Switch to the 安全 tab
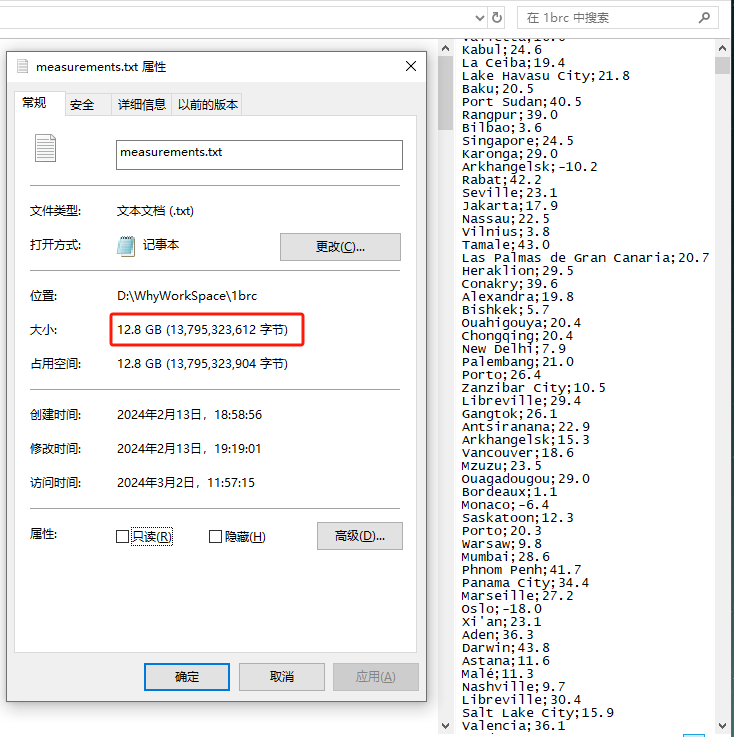The height and width of the screenshot is (737, 734). [x=82, y=104]
